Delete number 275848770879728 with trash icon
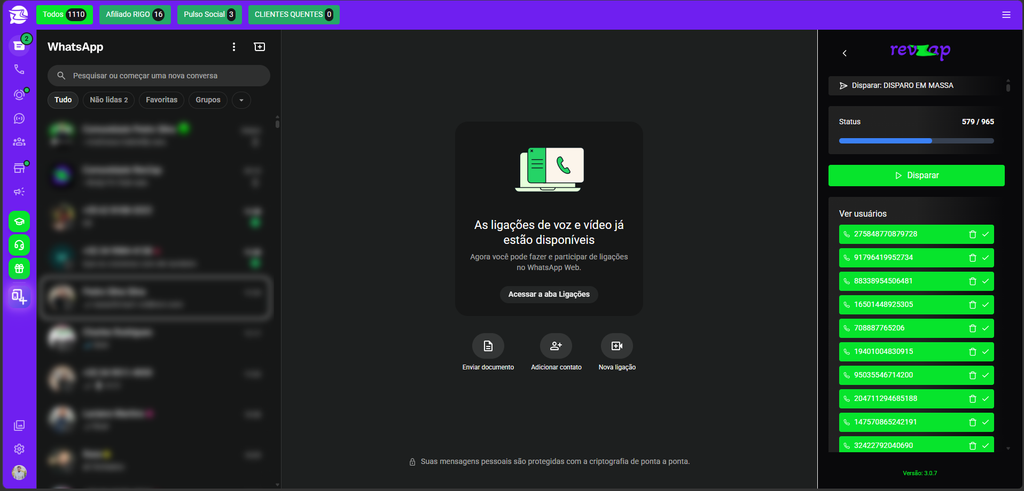Image resolution: width=1024 pixels, height=491 pixels. tap(972, 234)
